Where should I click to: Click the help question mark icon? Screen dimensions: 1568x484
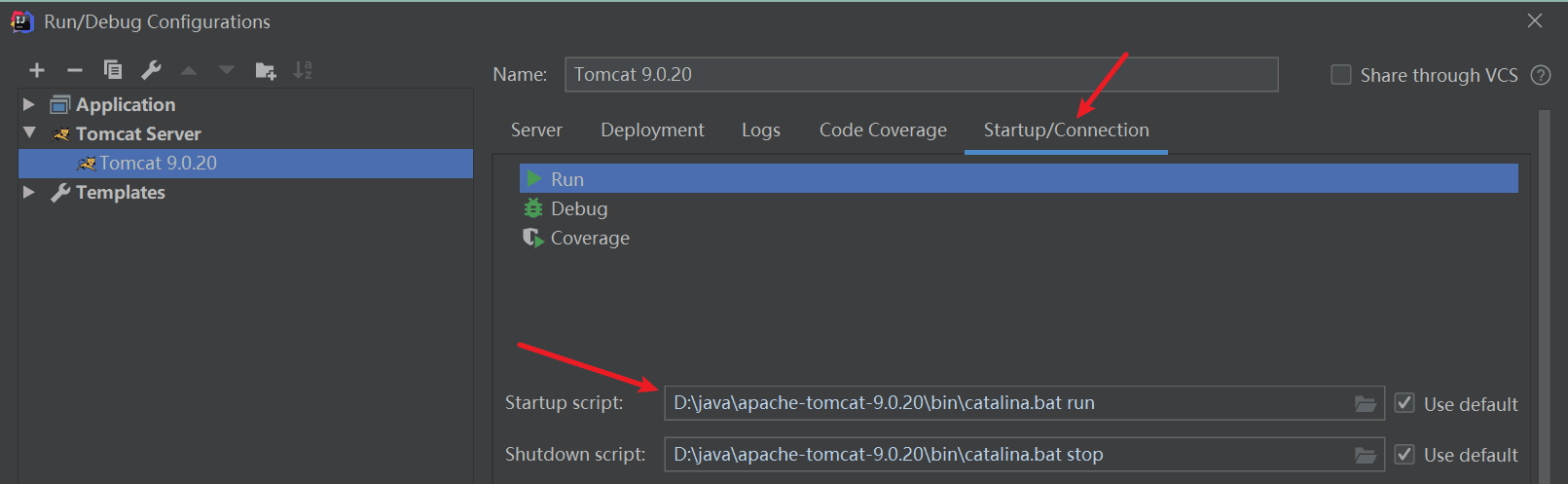tap(1541, 75)
